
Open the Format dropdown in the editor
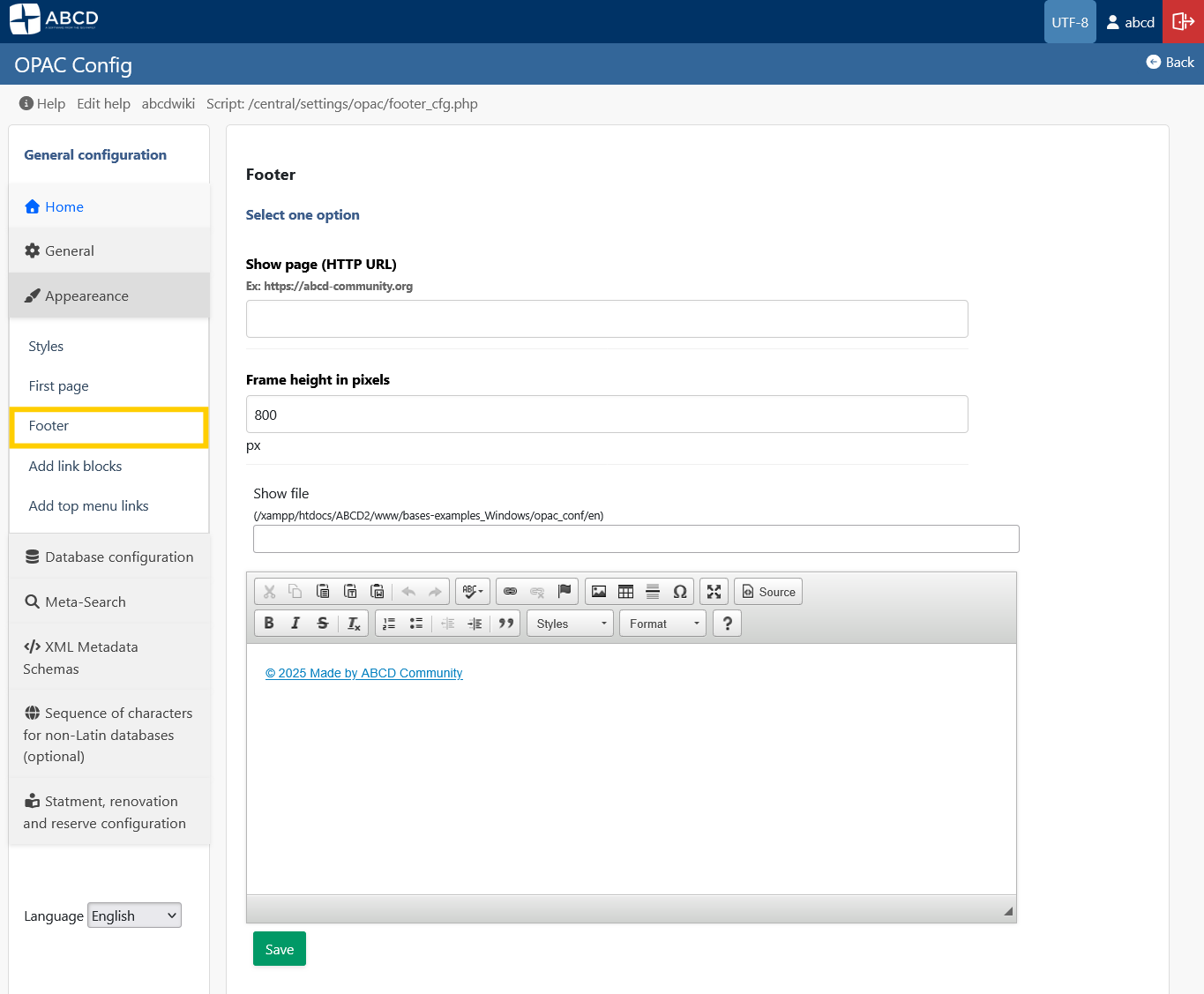662,623
